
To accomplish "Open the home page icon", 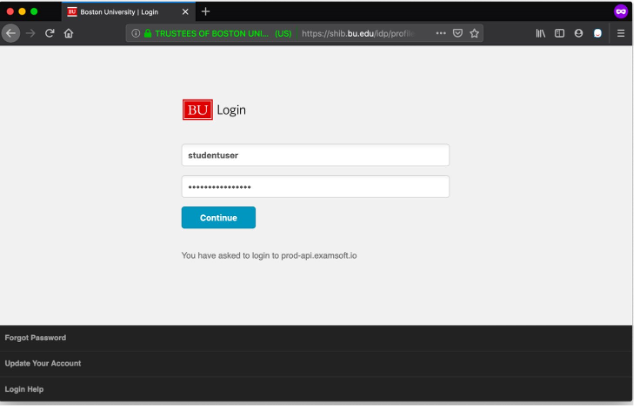I will (x=69, y=33).
